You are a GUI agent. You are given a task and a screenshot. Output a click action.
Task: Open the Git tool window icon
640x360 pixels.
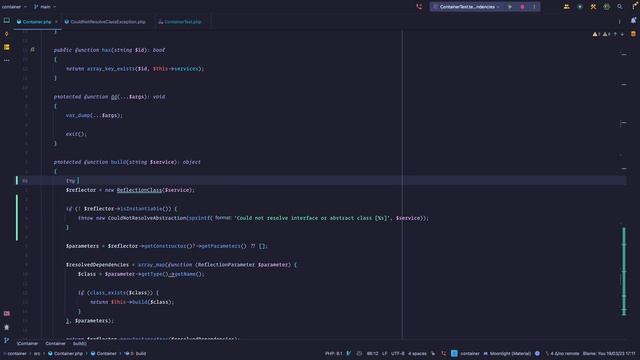(7, 340)
